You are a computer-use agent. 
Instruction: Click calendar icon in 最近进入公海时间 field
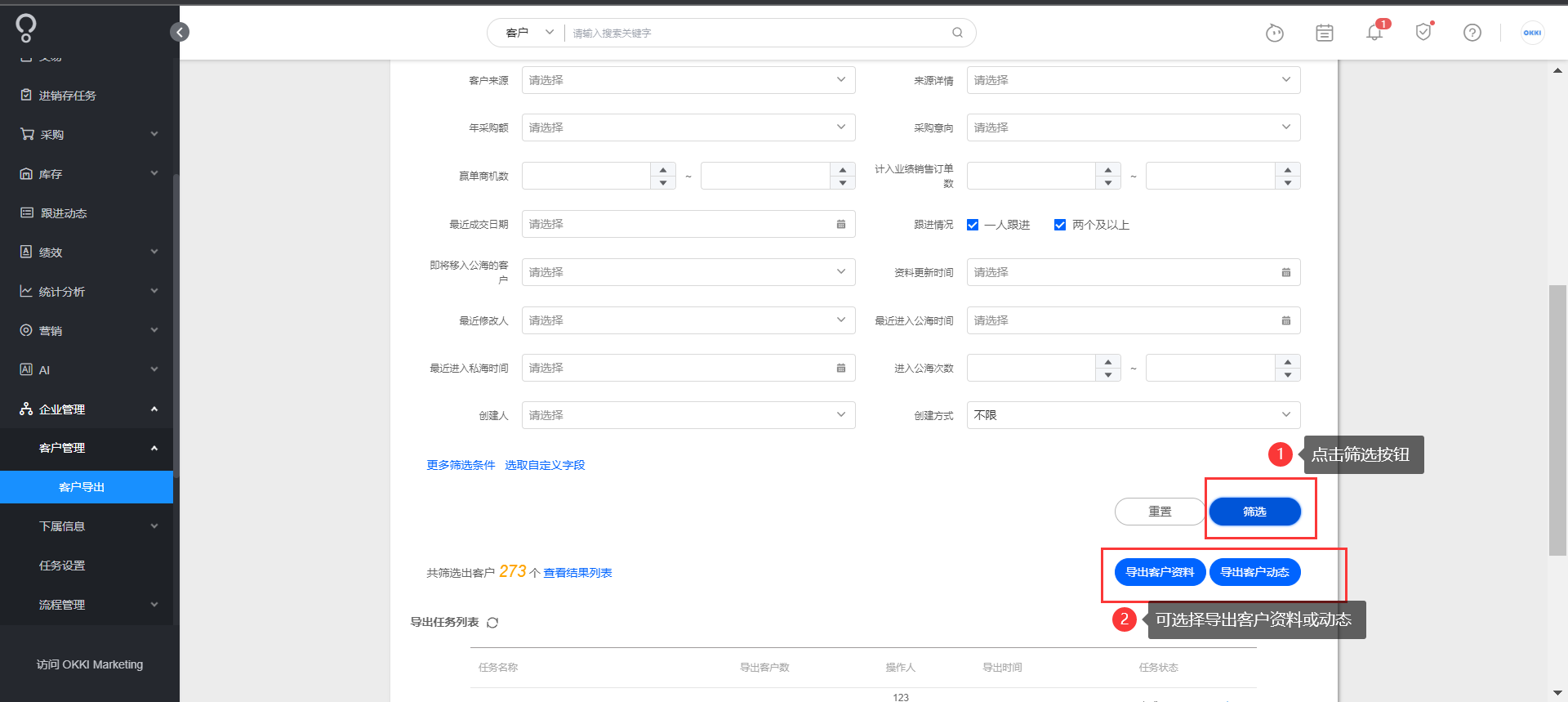click(x=1286, y=320)
